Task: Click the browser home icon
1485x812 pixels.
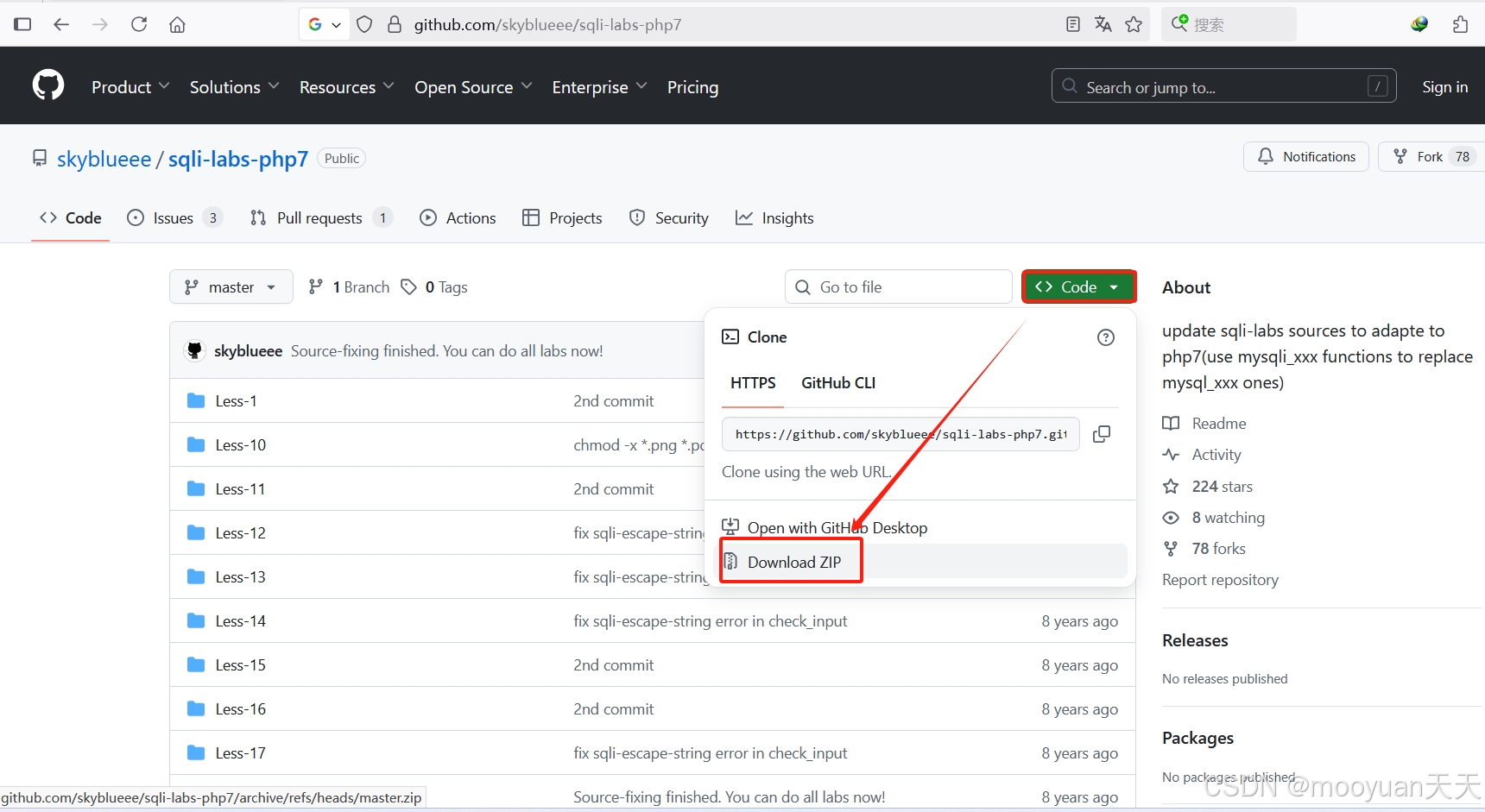Action: coord(177,24)
